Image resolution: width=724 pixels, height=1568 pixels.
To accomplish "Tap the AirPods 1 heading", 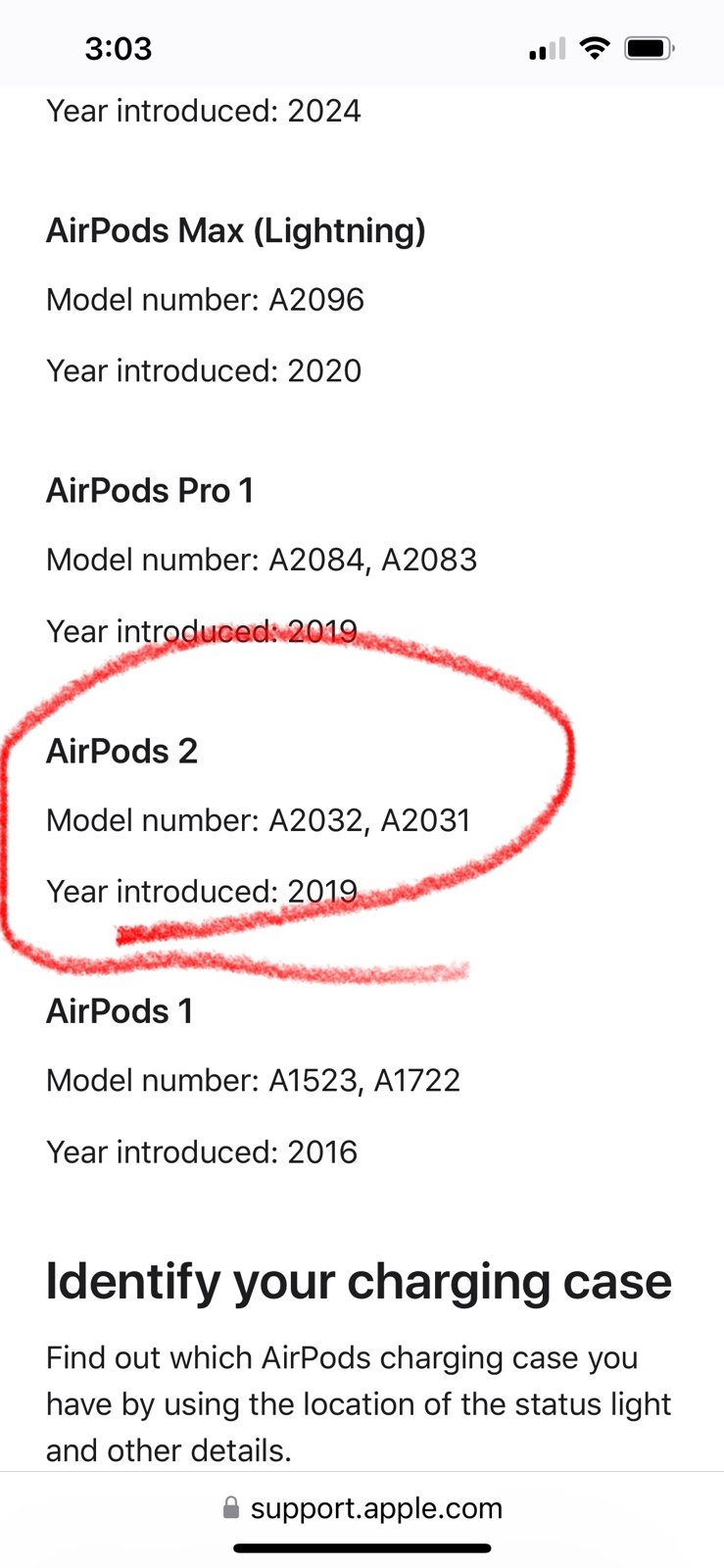I will tap(120, 1010).
